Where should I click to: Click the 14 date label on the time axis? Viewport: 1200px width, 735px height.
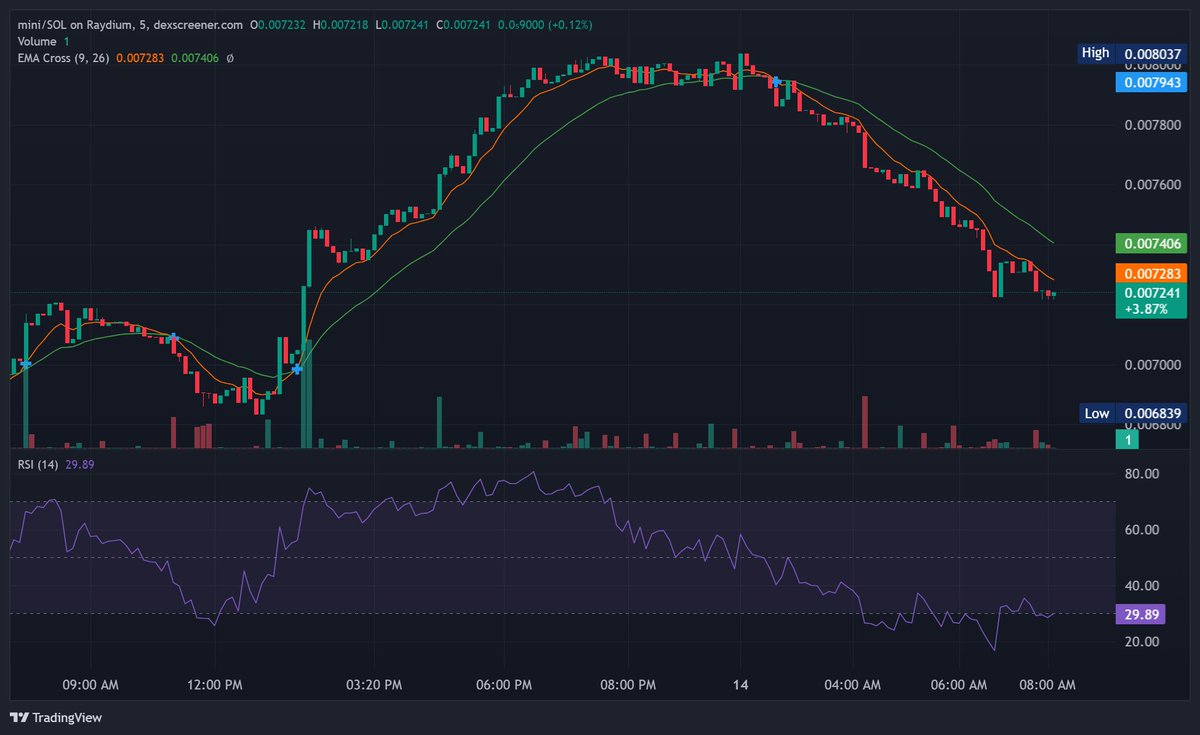tap(740, 685)
